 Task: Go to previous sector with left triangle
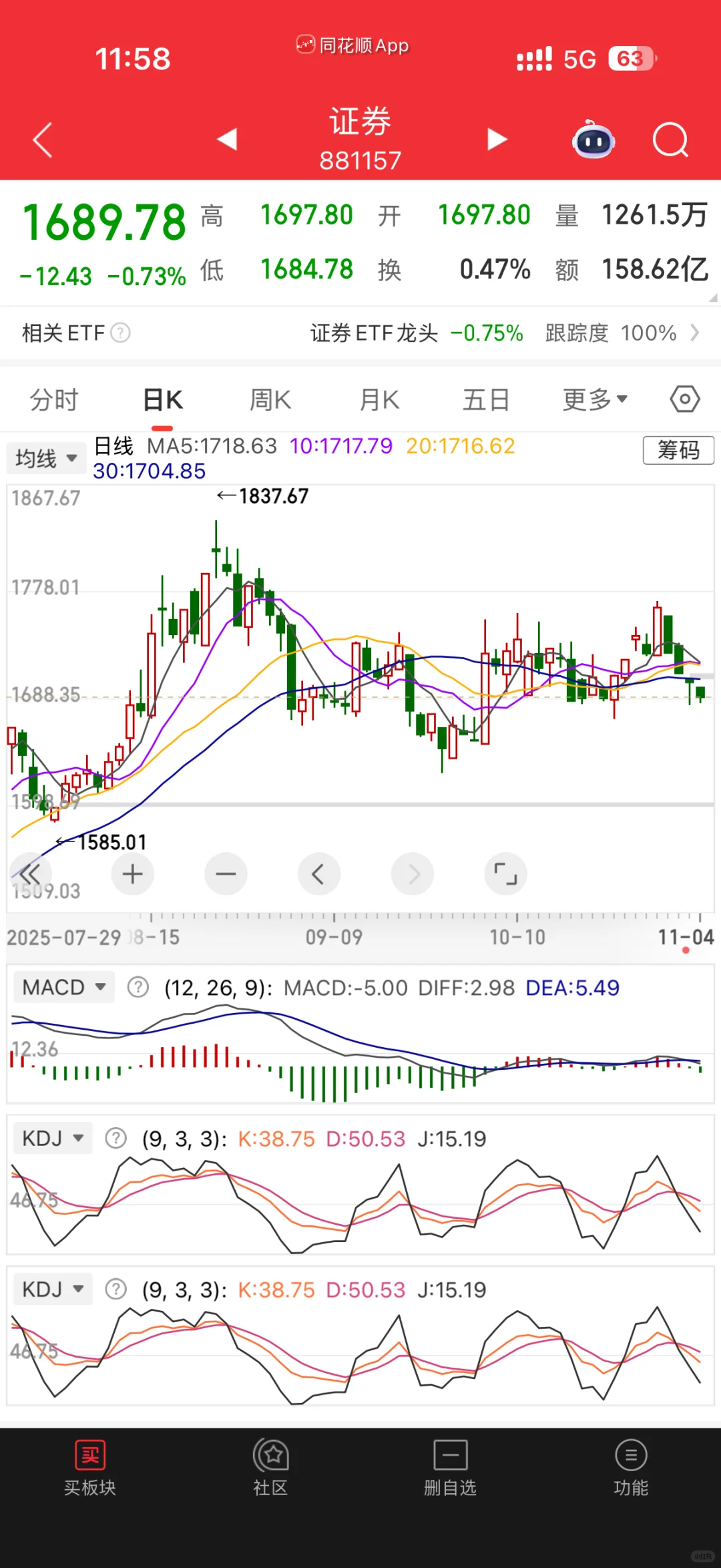(x=227, y=139)
